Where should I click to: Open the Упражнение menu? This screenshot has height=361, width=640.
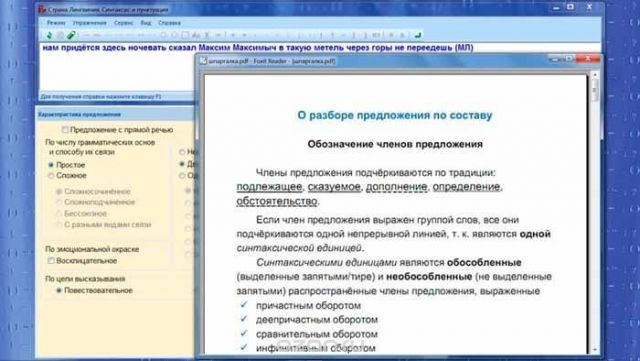pos(89,23)
